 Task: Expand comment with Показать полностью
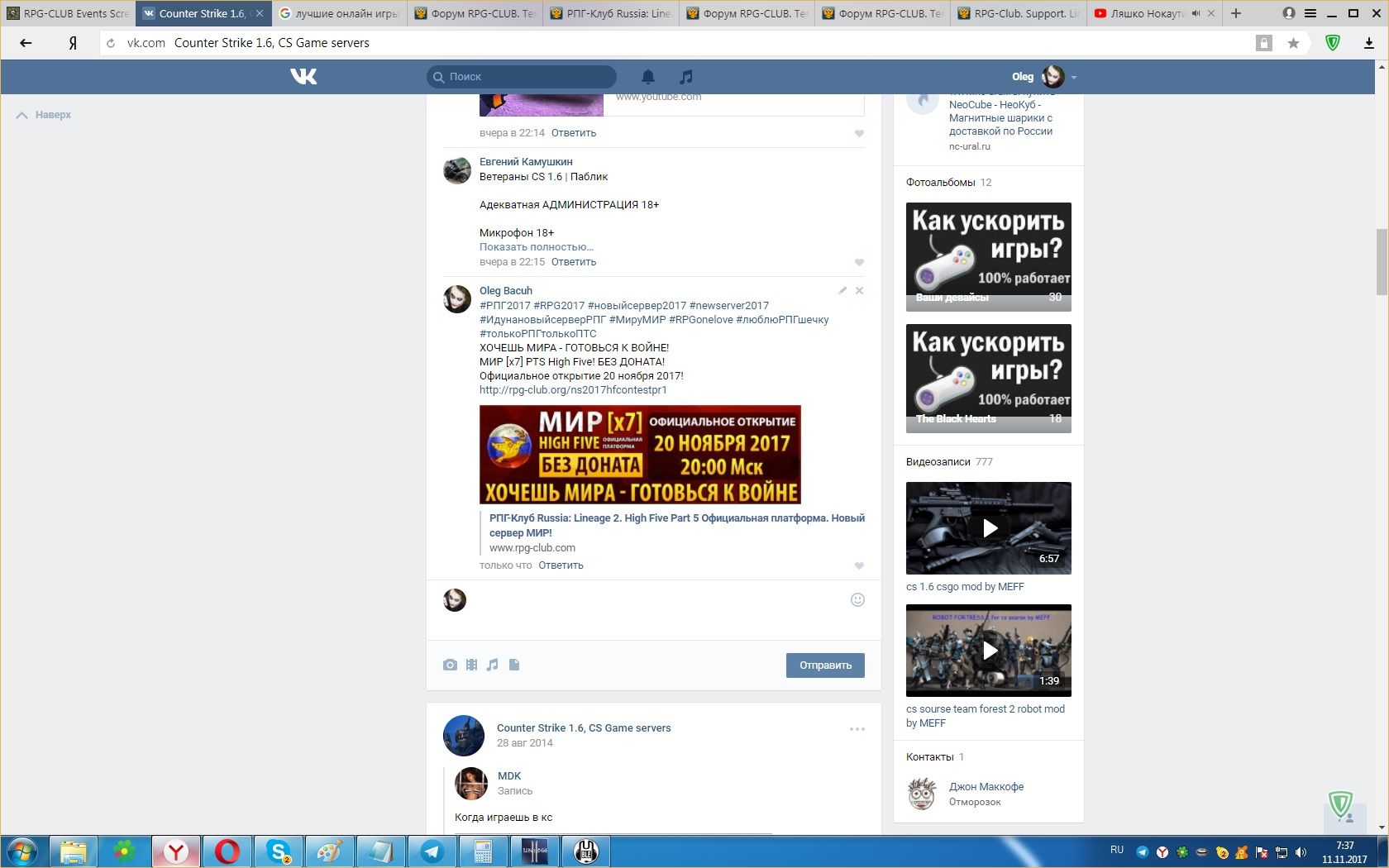click(x=537, y=246)
